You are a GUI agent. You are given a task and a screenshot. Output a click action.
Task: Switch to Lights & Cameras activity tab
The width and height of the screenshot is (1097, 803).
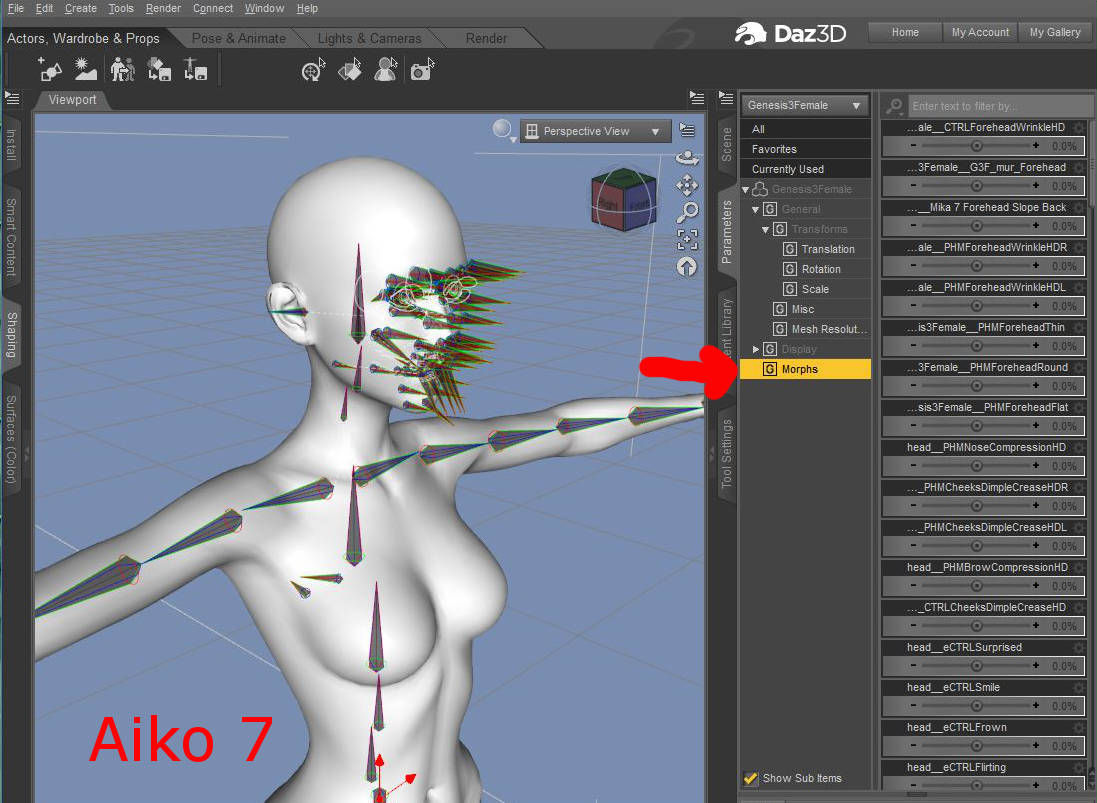tap(369, 38)
